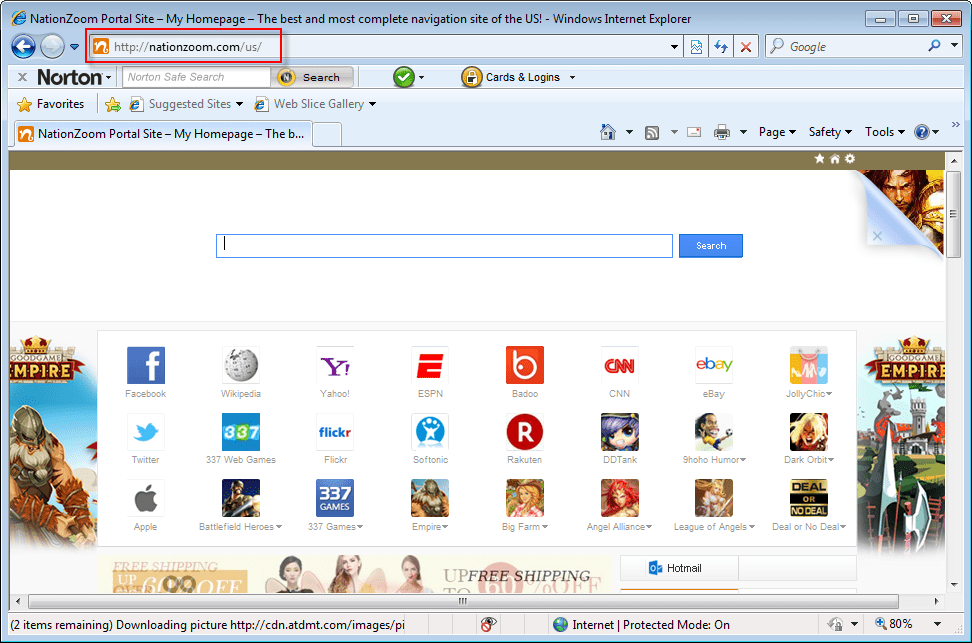Open the Softonic shortcut icon
This screenshot has height=643, width=972.
point(430,432)
